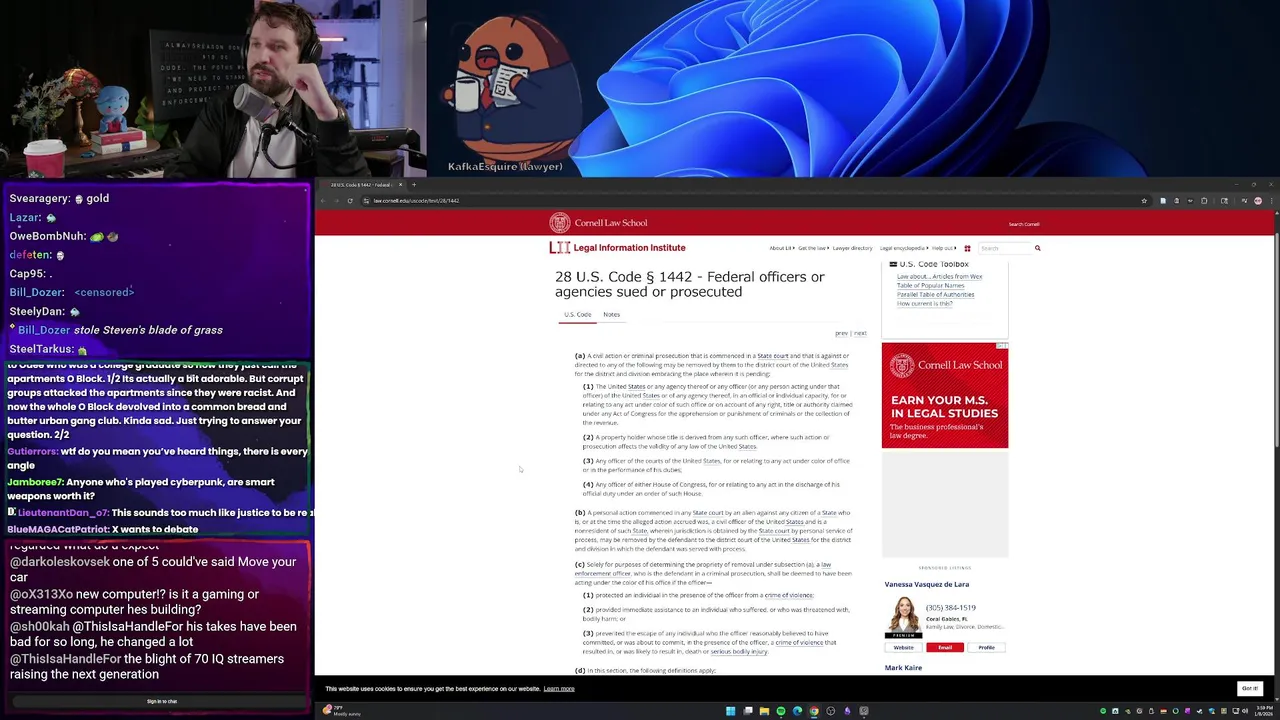1280x720 pixels.
Task: Open the Lawyer directory link
Action: [x=853, y=248]
